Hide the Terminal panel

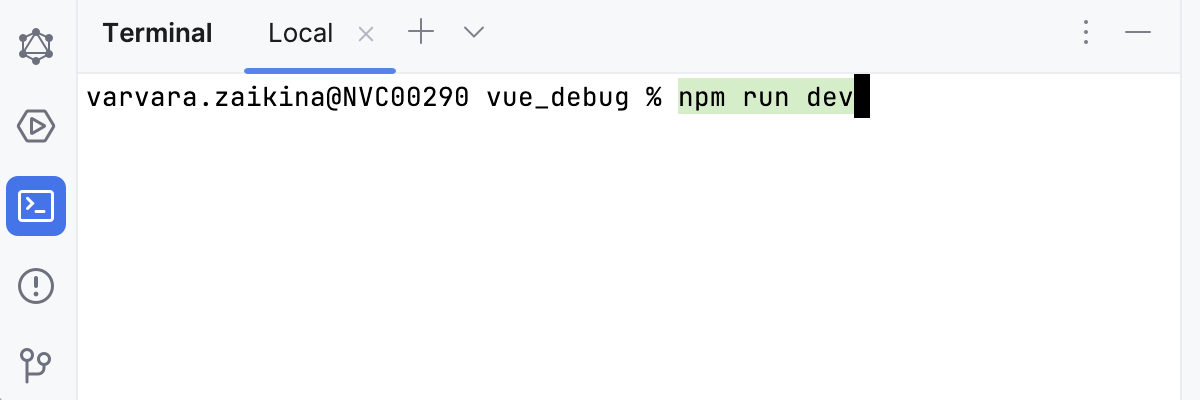[1138, 33]
